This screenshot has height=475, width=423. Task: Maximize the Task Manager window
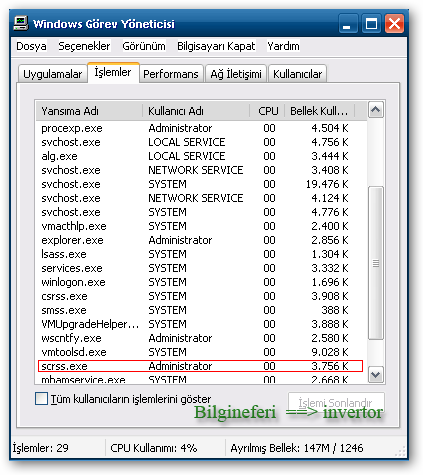pyautogui.click(x=371, y=24)
